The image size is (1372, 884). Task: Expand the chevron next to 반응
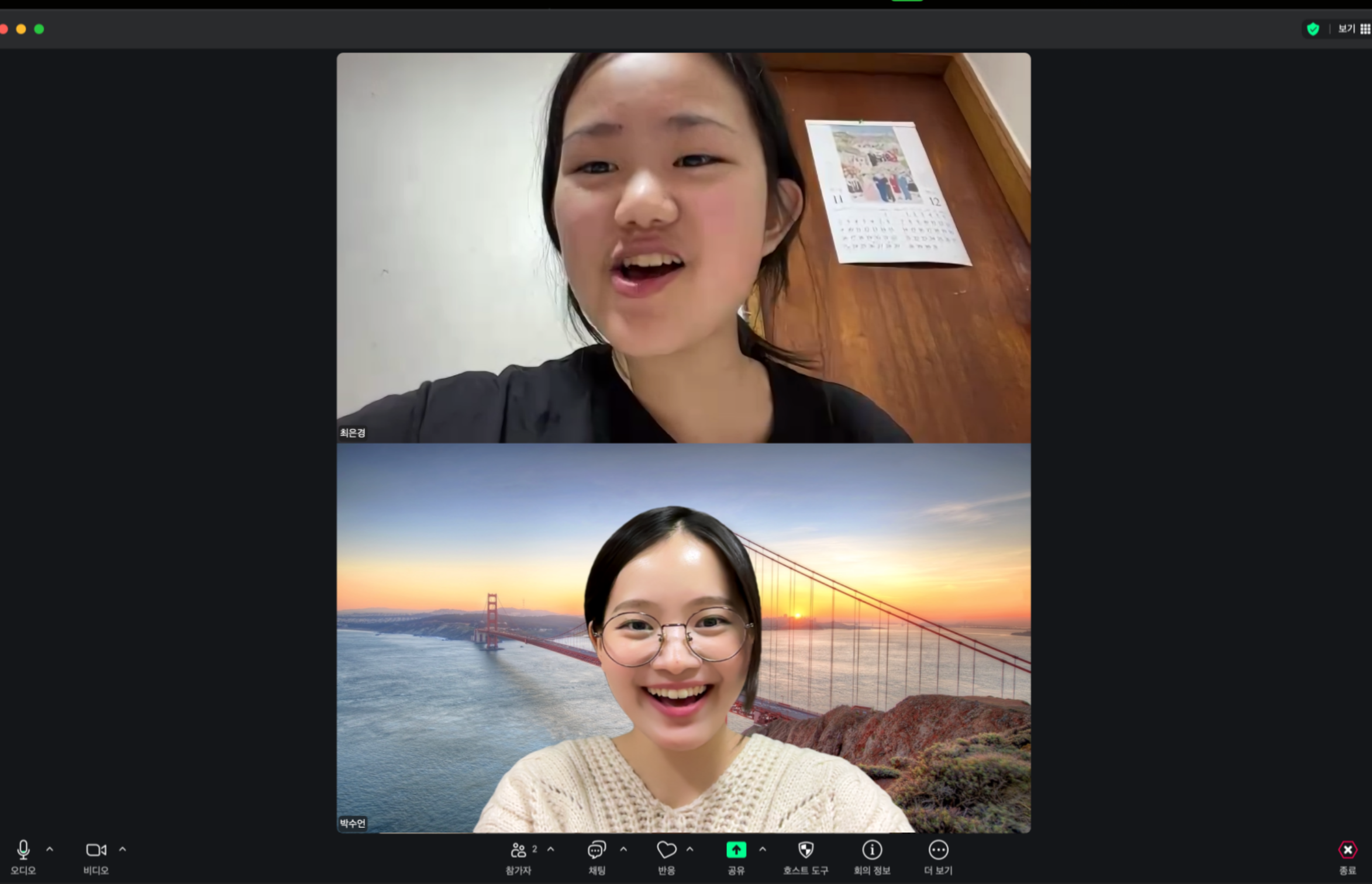(690, 849)
